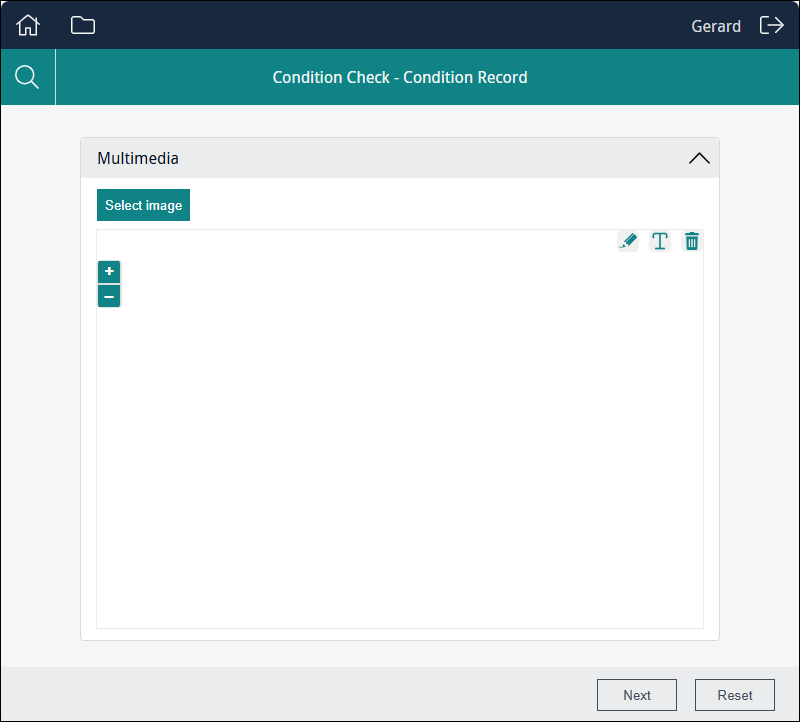800x722 pixels.
Task: Collapse the Multimedia panel chevron
Action: [699, 158]
